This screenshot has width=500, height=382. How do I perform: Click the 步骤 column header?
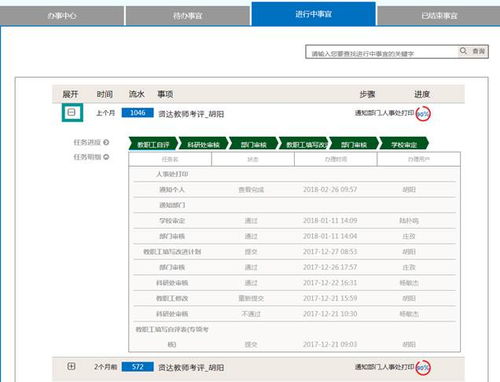(367, 94)
